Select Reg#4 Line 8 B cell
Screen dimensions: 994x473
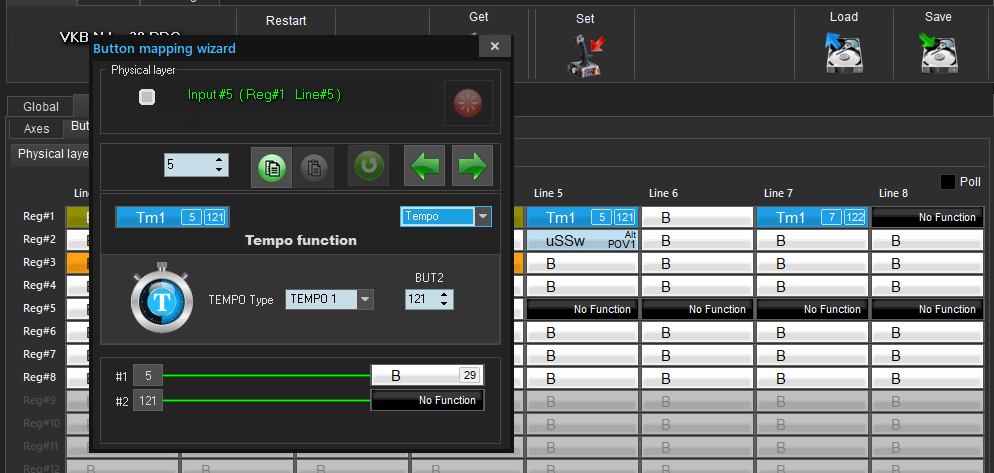[x=927, y=286]
